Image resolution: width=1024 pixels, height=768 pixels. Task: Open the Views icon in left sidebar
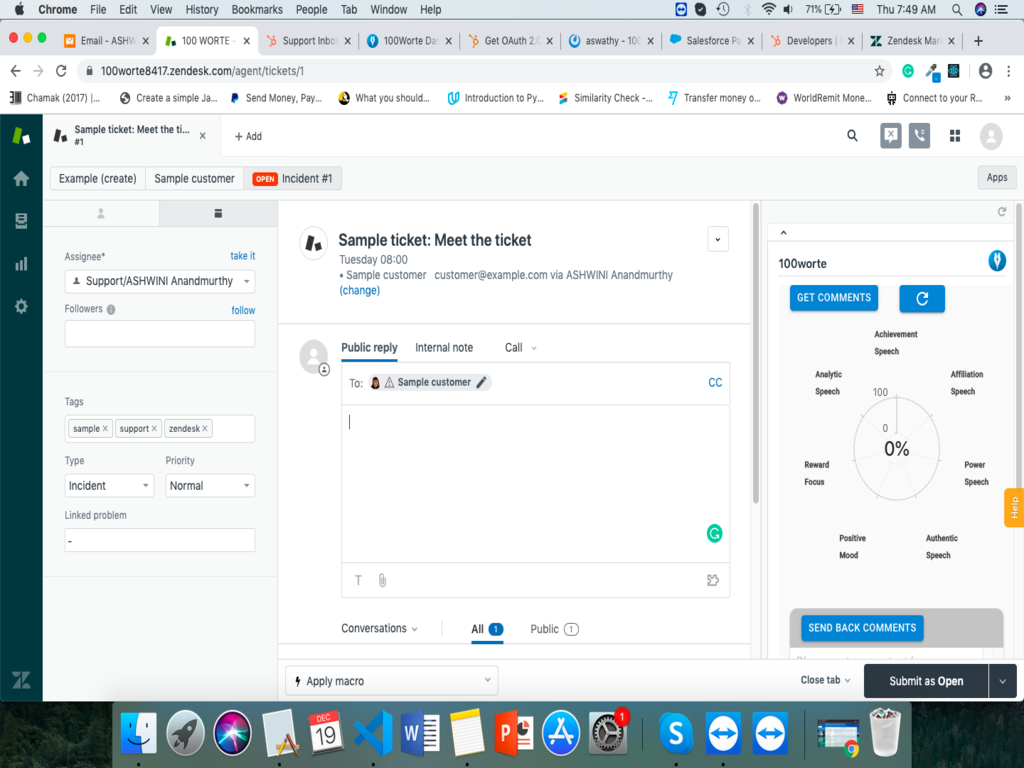click(x=21, y=221)
